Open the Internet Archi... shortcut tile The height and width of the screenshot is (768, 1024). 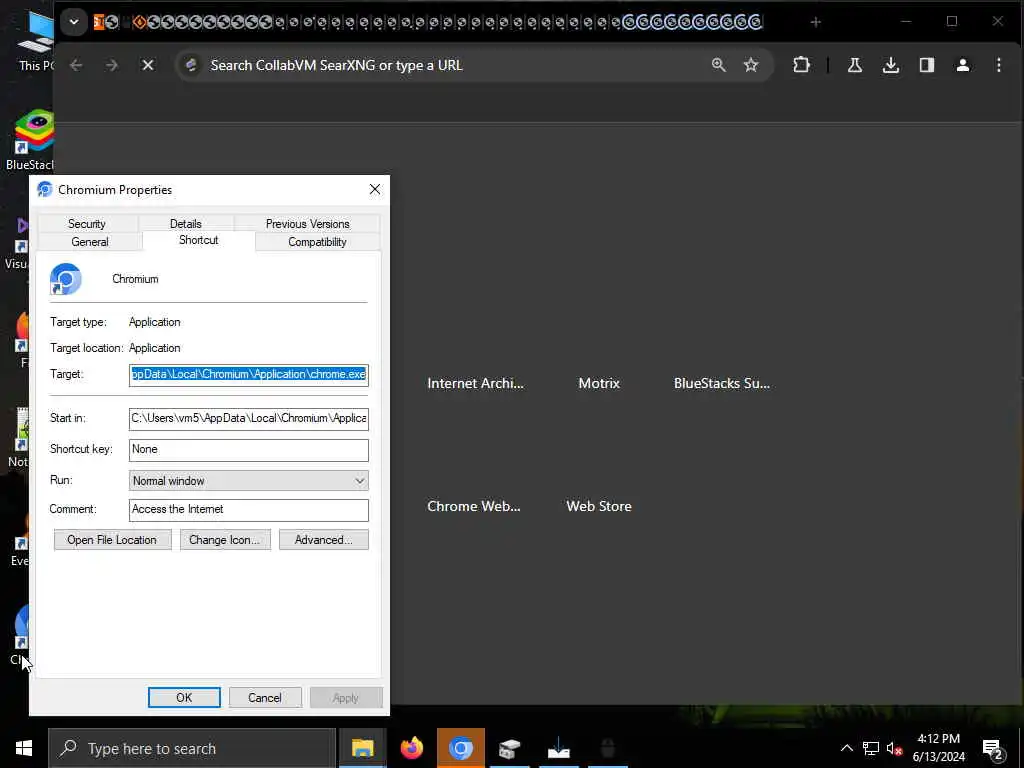coord(475,383)
